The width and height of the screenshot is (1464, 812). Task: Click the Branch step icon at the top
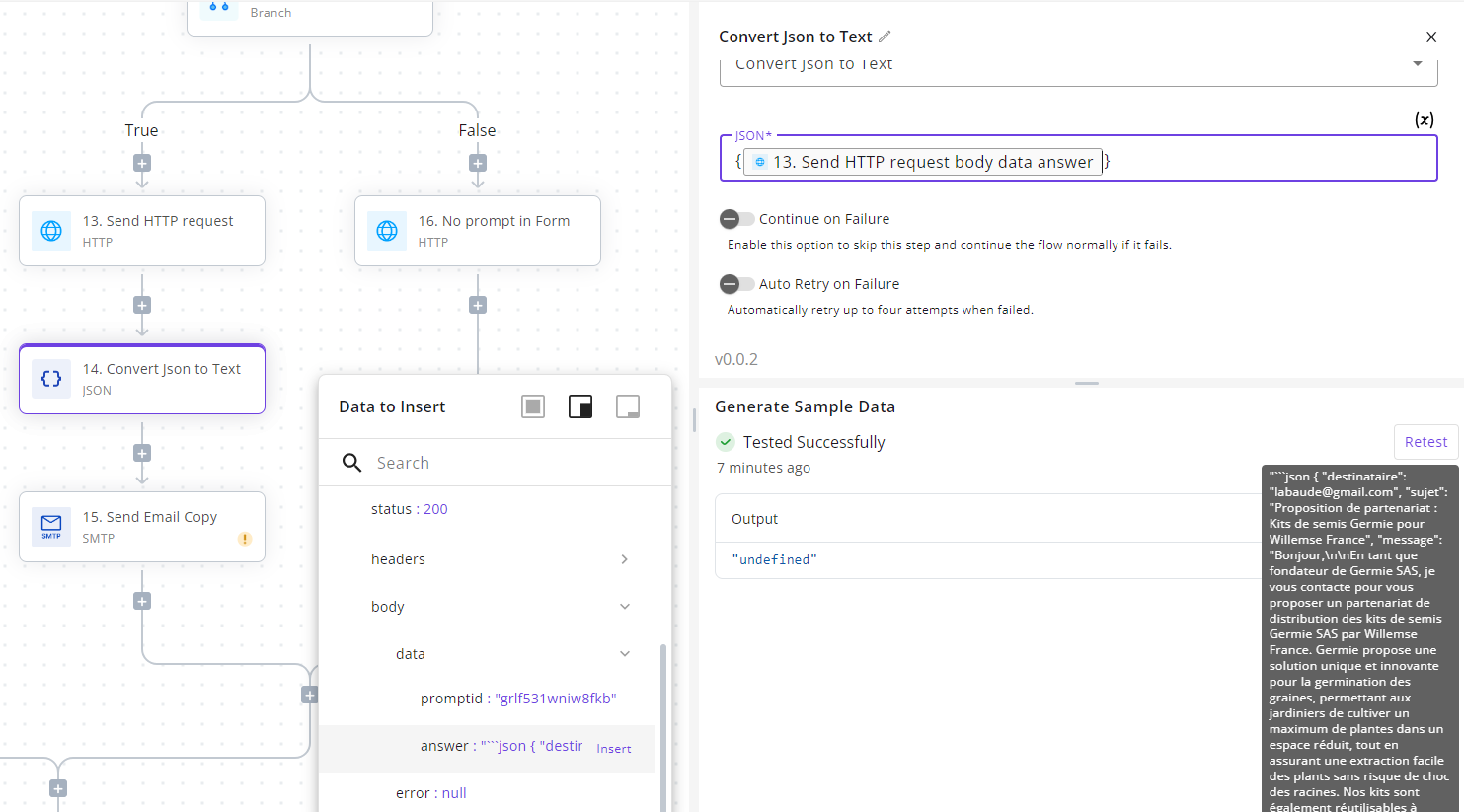219,8
